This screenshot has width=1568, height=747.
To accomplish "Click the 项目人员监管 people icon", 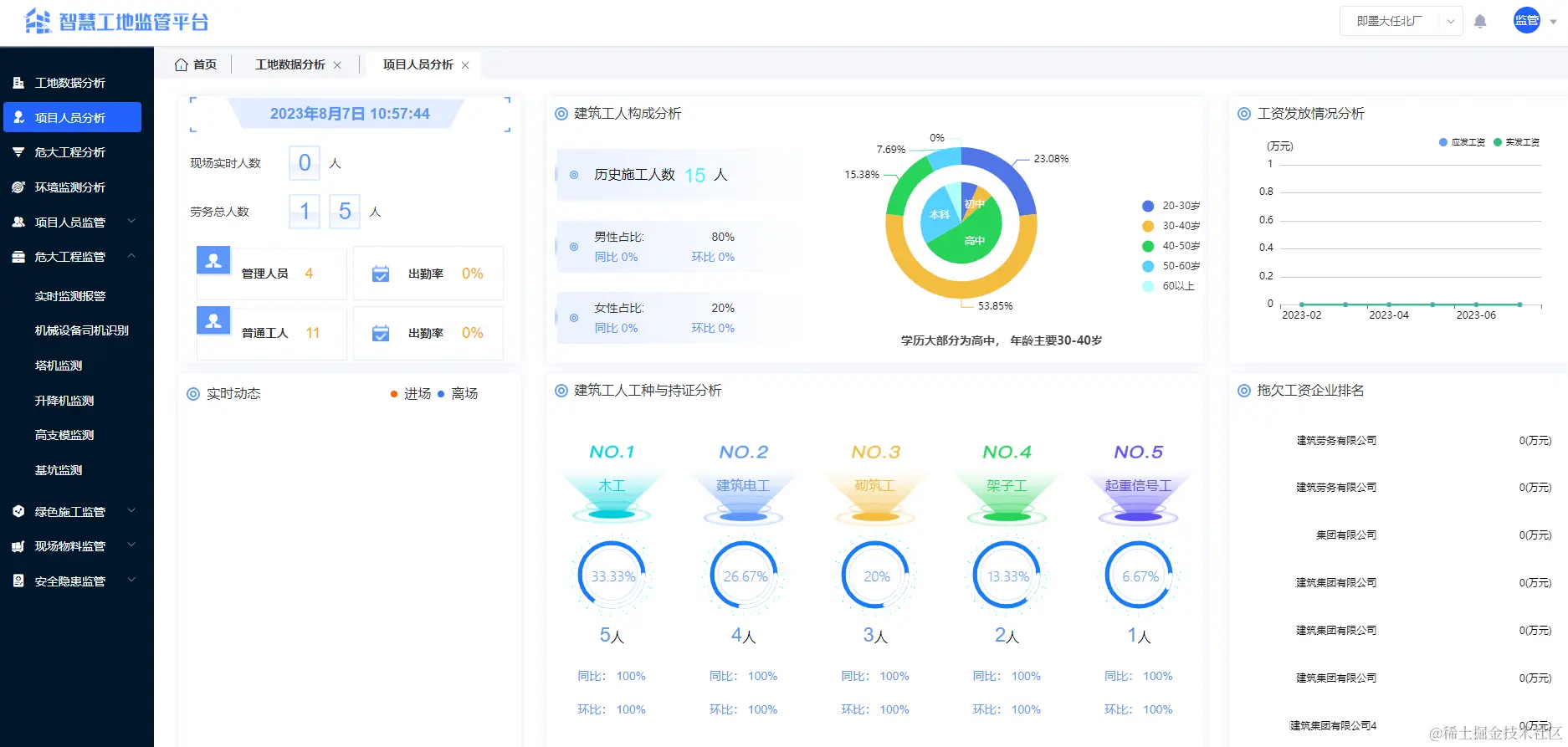I will pos(18,222).
